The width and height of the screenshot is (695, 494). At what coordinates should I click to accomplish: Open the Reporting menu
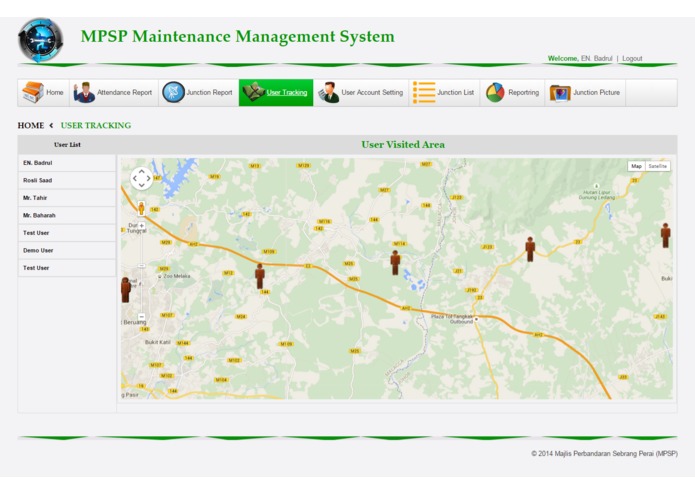pos(512,93)
